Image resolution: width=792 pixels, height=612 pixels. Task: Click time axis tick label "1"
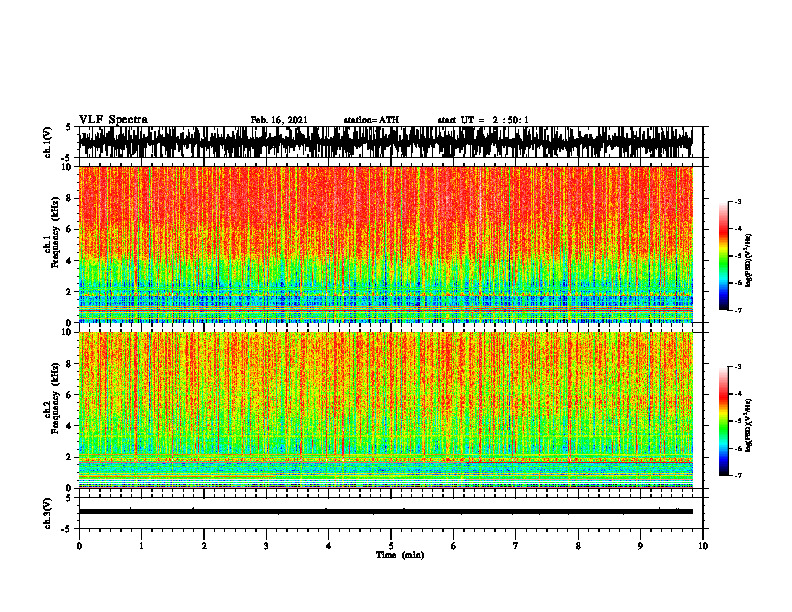tap(141, 546)
